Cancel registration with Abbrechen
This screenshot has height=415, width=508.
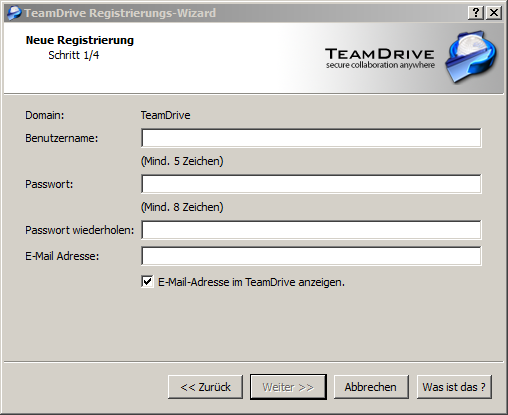[x=371, y=387]
